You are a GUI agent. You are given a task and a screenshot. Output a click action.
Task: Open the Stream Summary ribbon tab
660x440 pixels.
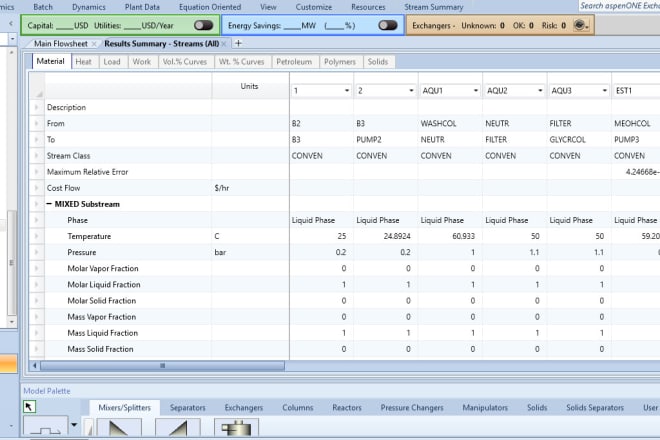point(434,7)
